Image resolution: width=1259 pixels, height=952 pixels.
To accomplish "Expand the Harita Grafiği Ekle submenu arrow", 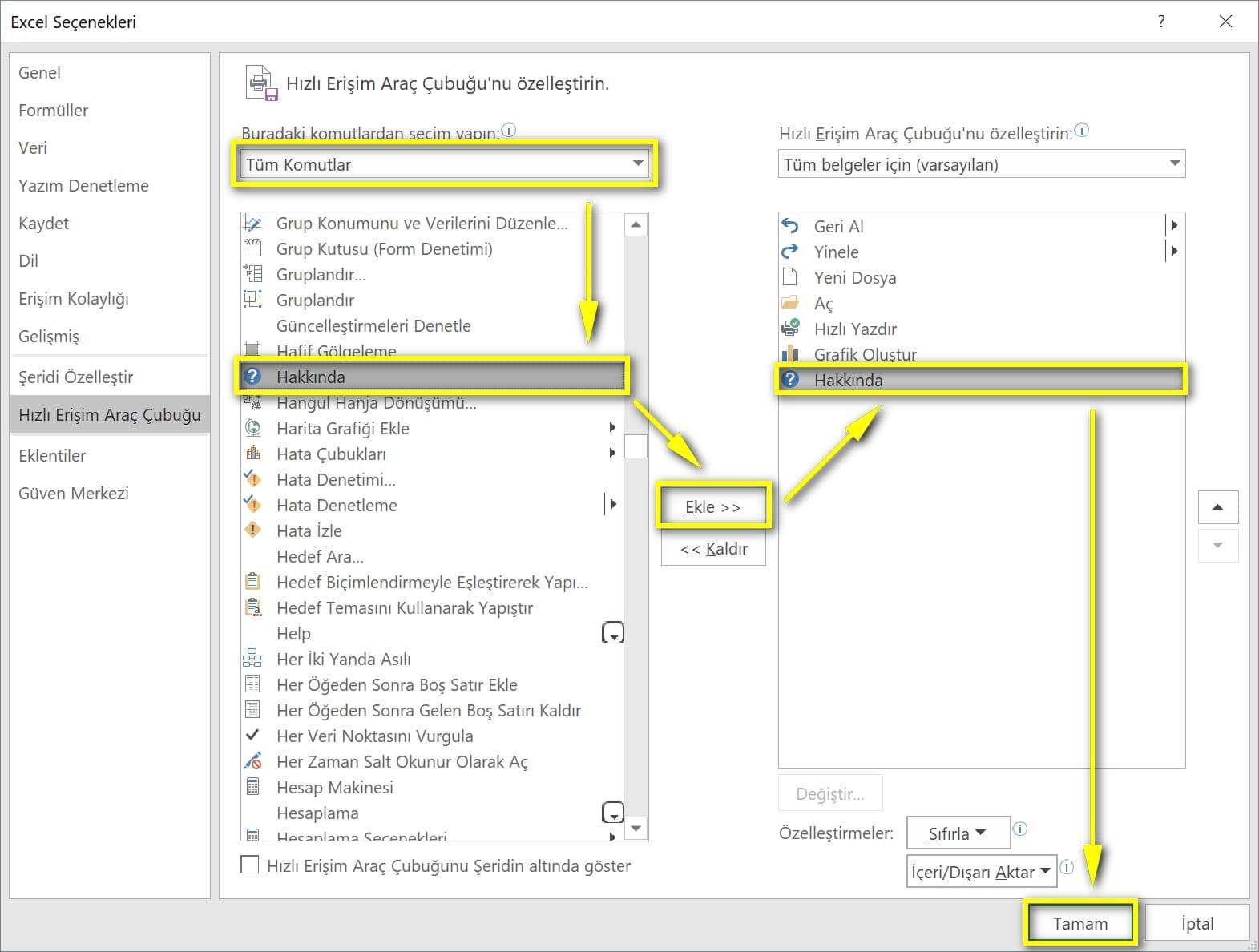I will [x=612, y=428].
